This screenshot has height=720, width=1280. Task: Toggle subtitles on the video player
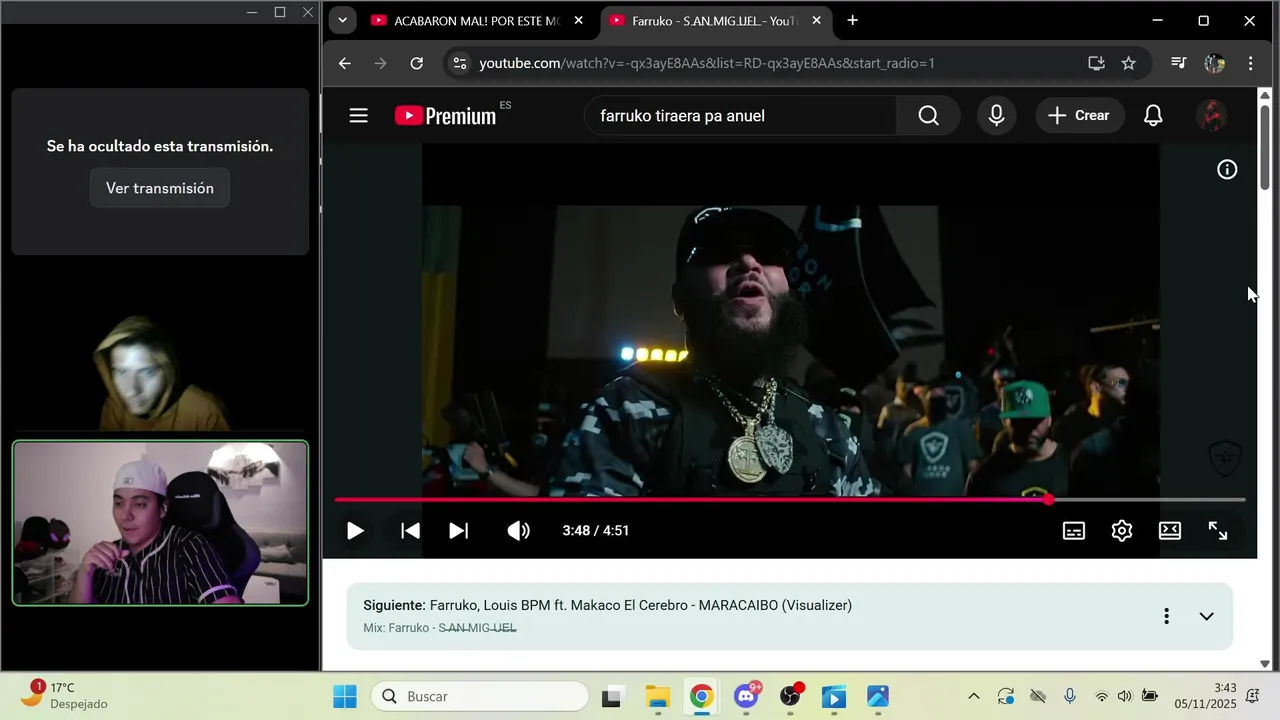1074,531
